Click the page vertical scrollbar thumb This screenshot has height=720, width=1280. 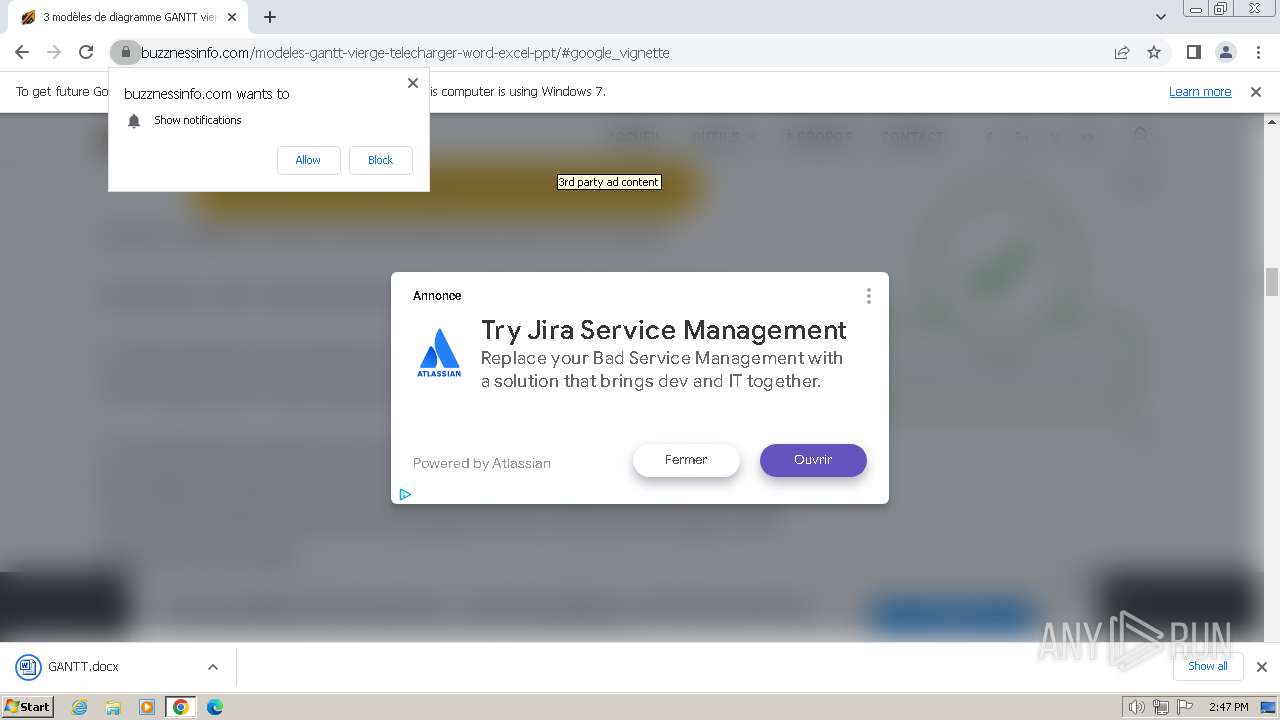point(1272,282)
